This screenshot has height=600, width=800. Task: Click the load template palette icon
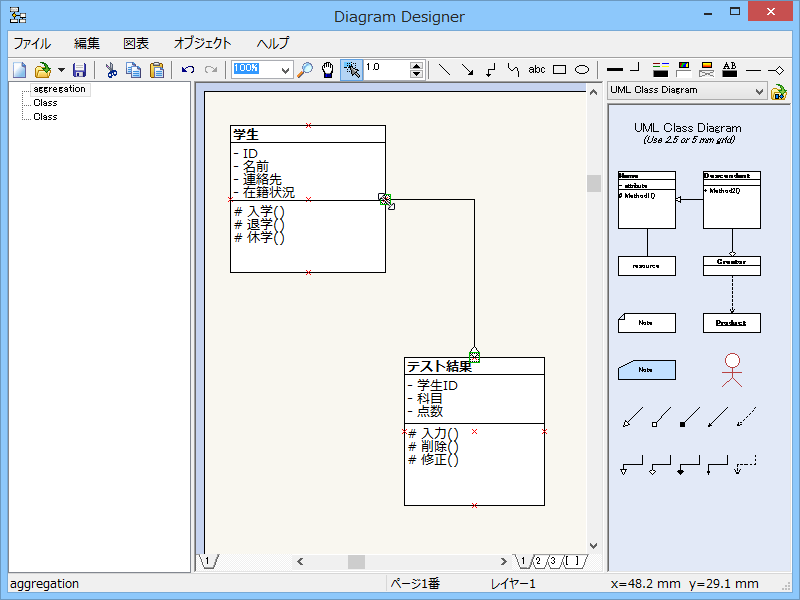point(779,92)
